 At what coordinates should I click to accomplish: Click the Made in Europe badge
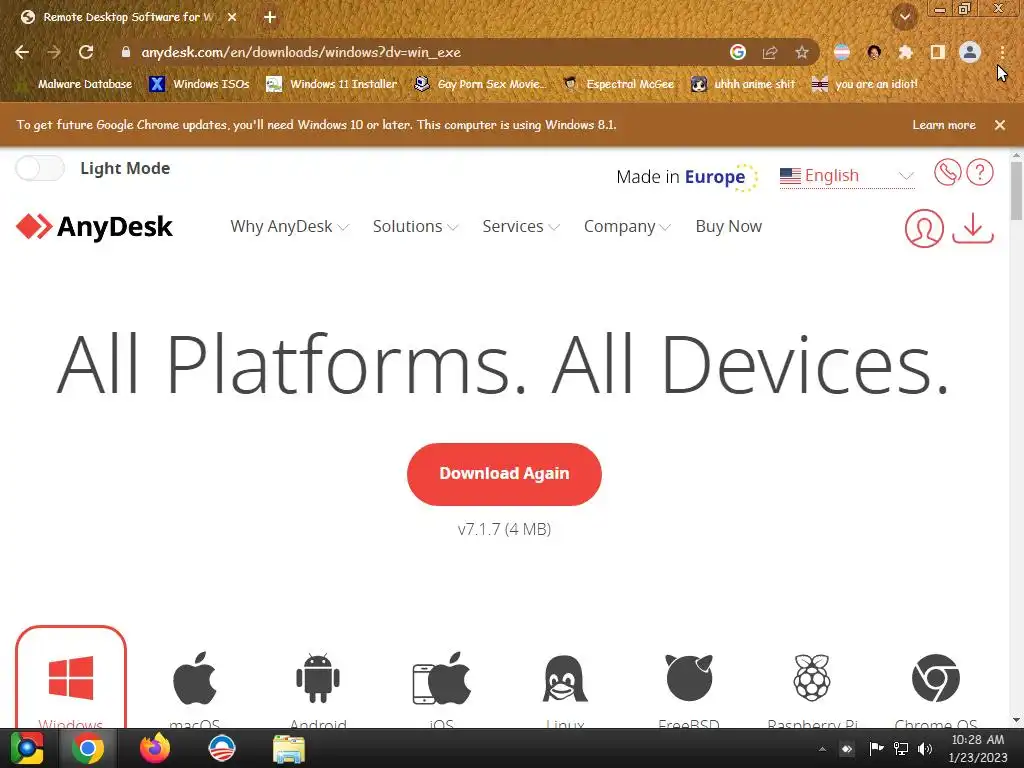click(688, 176)
